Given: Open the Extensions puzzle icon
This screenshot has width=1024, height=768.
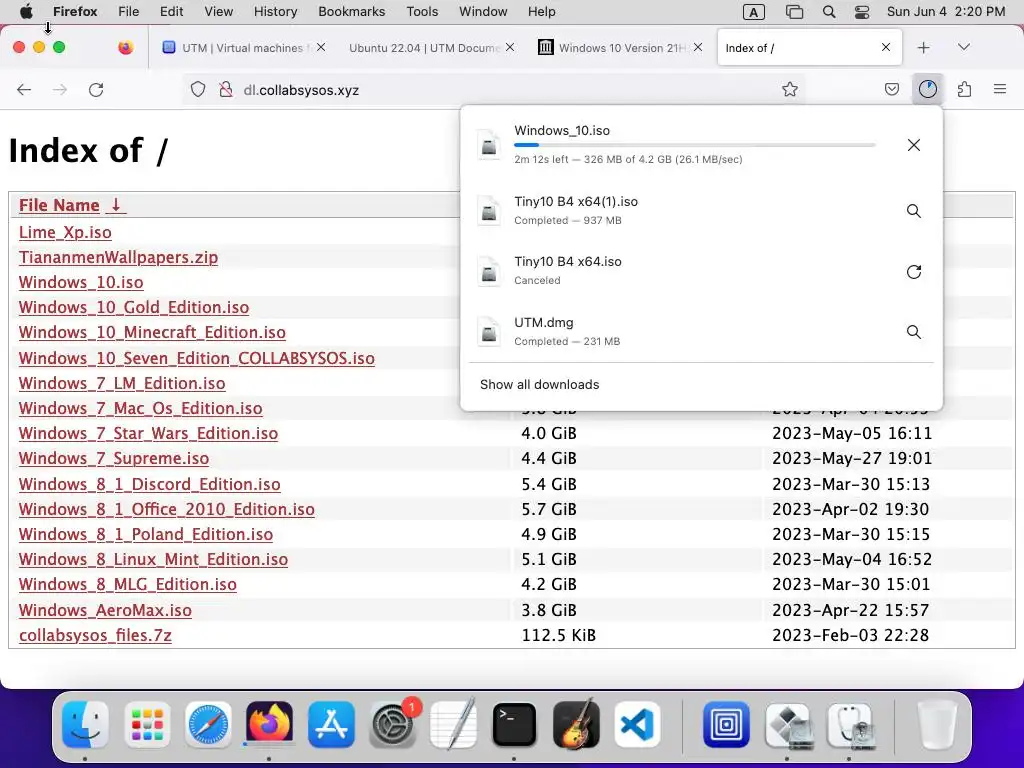Looking at the screenshot, I should 964,89.
